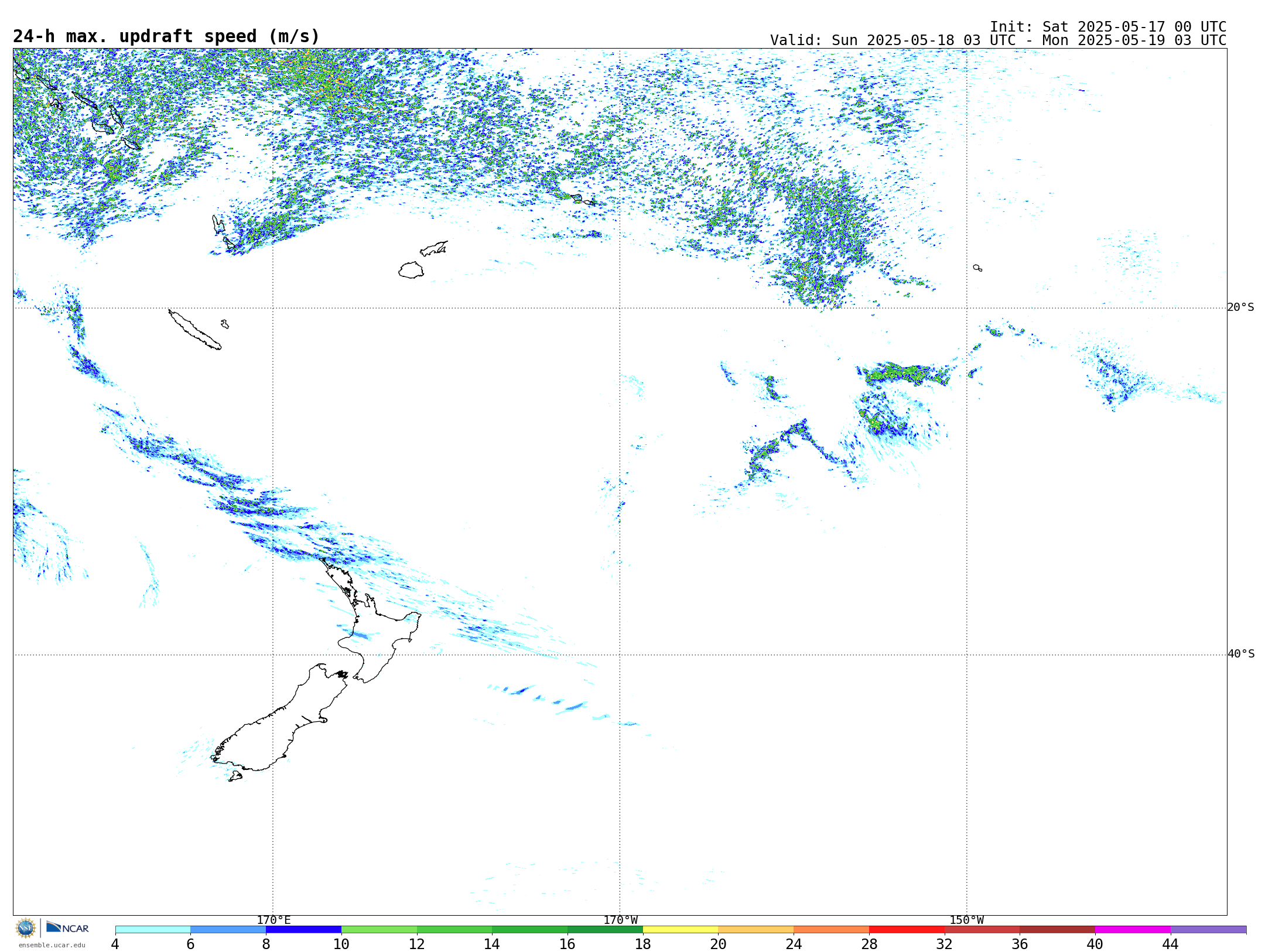Open the ensemble.ucar.edu link text
Viewport: 1265px width, 952px height.
point(52,945)
